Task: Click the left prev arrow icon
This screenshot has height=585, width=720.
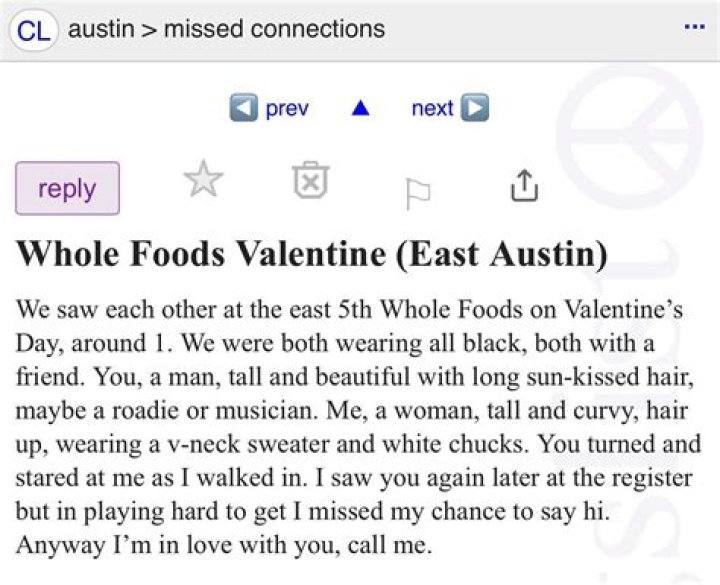Action: 243,108
